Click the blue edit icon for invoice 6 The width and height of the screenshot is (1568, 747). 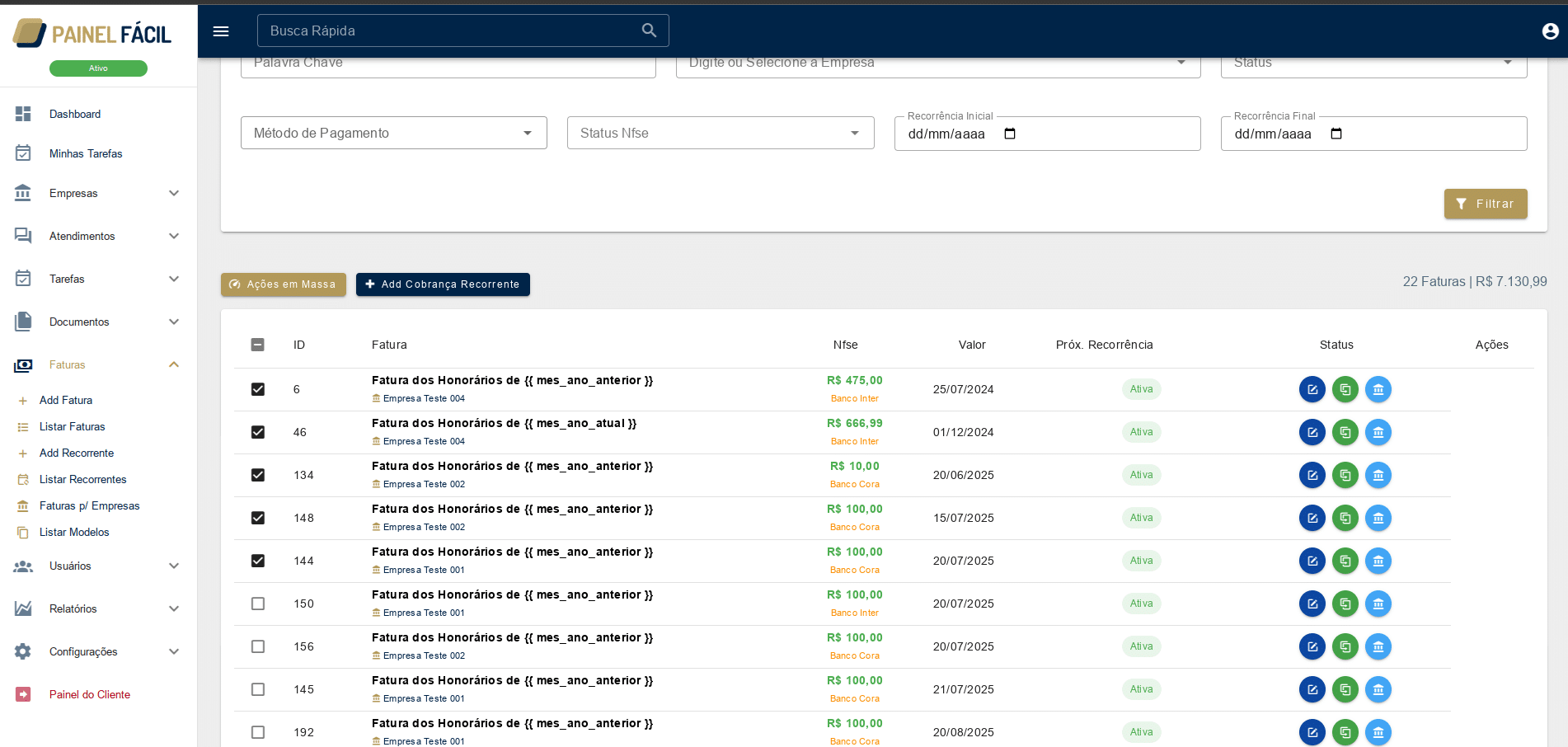point(1312,389)
